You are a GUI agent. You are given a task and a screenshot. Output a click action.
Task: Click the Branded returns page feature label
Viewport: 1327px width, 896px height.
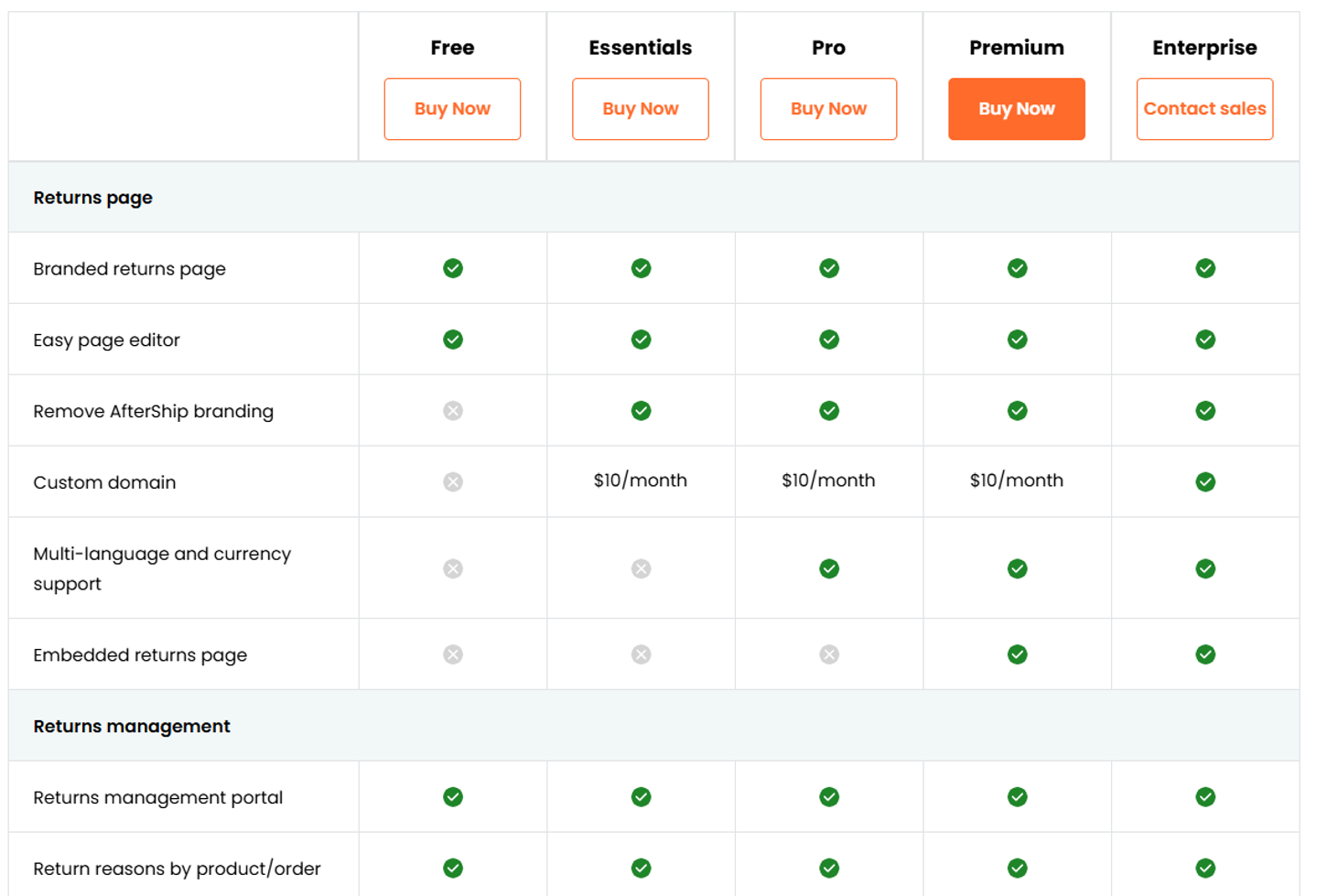tap(130, 269)
